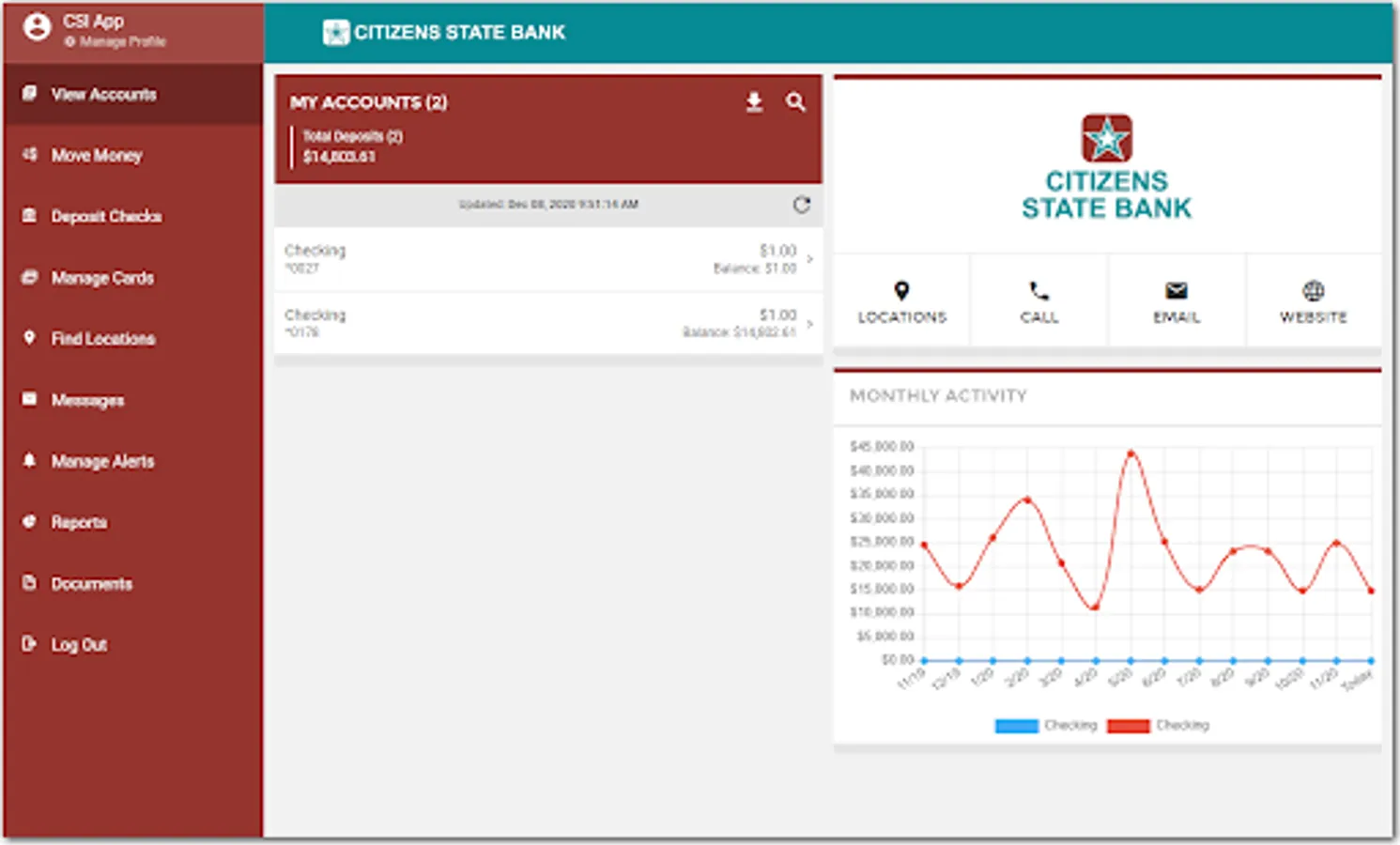The height and width of the screenshot is (845, 1400).
Task: Click the Deposit Checks icon
Action: [x=30, y=216]
